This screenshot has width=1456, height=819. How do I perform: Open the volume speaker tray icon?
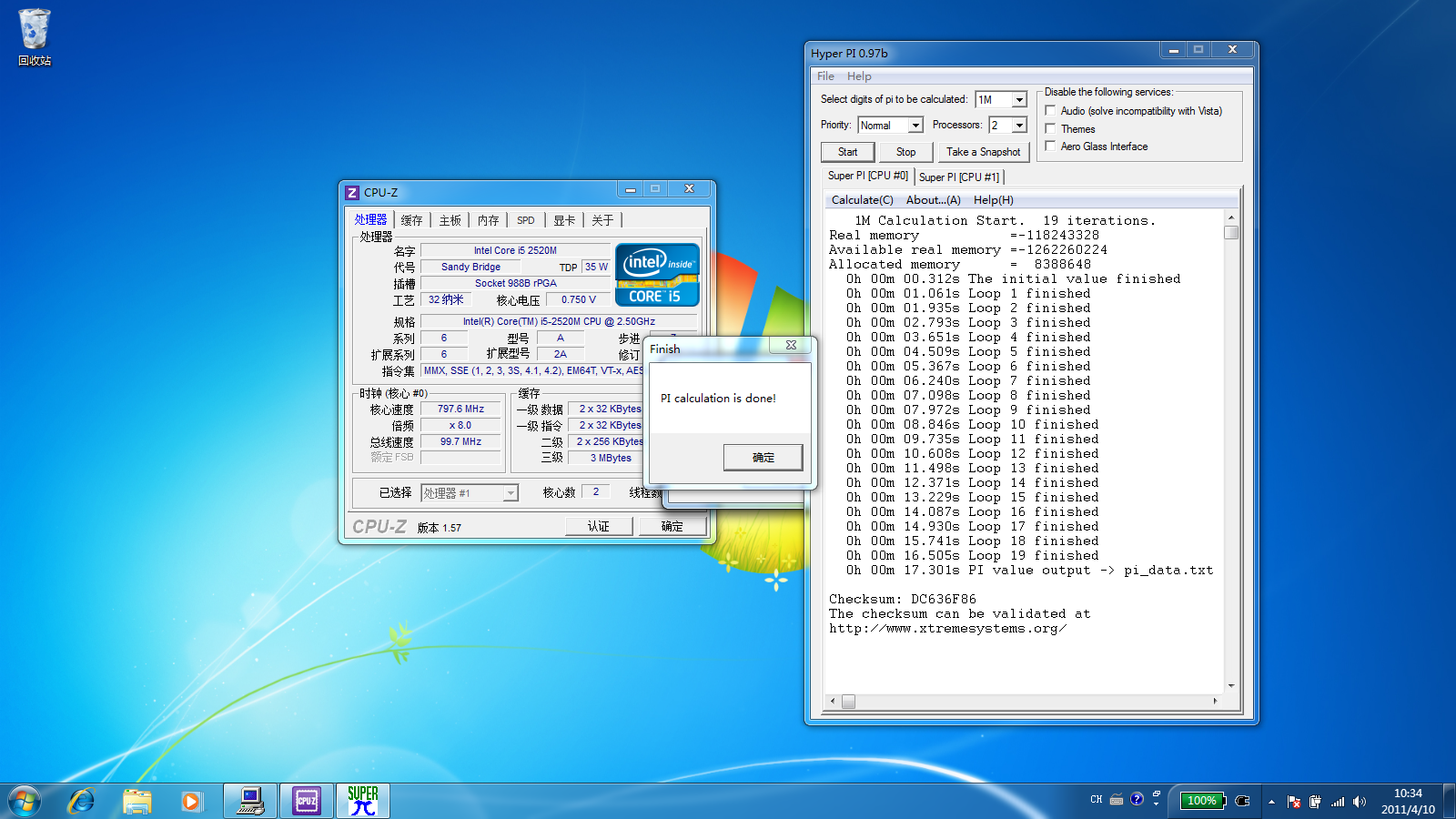[x=1359, y=802]
